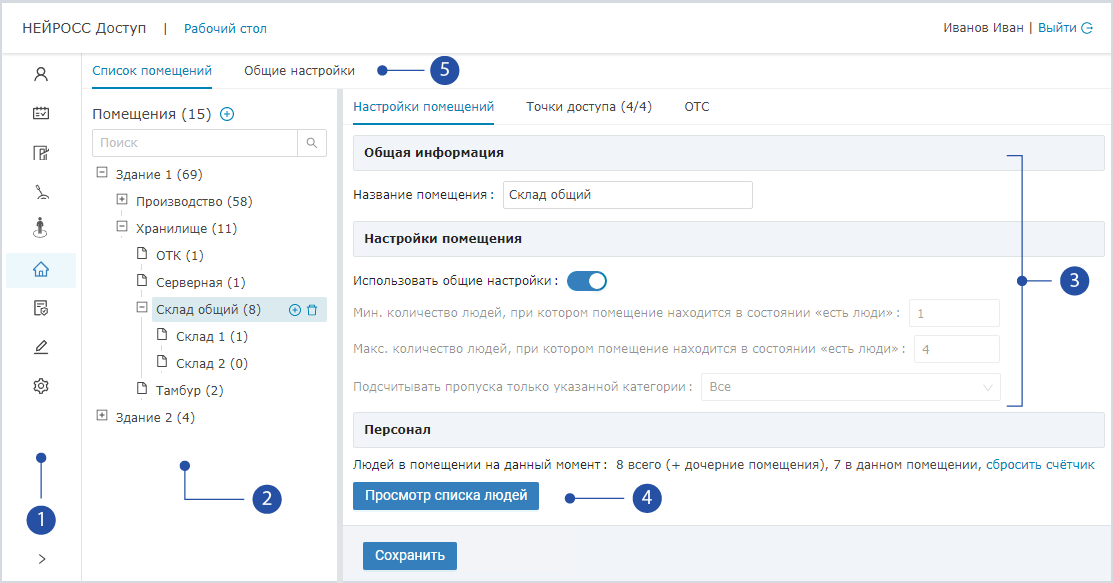This screenshot has height=583, width=1113.
Task: Click the calendar schedule sidebar icon
Action: pos(41,113)
